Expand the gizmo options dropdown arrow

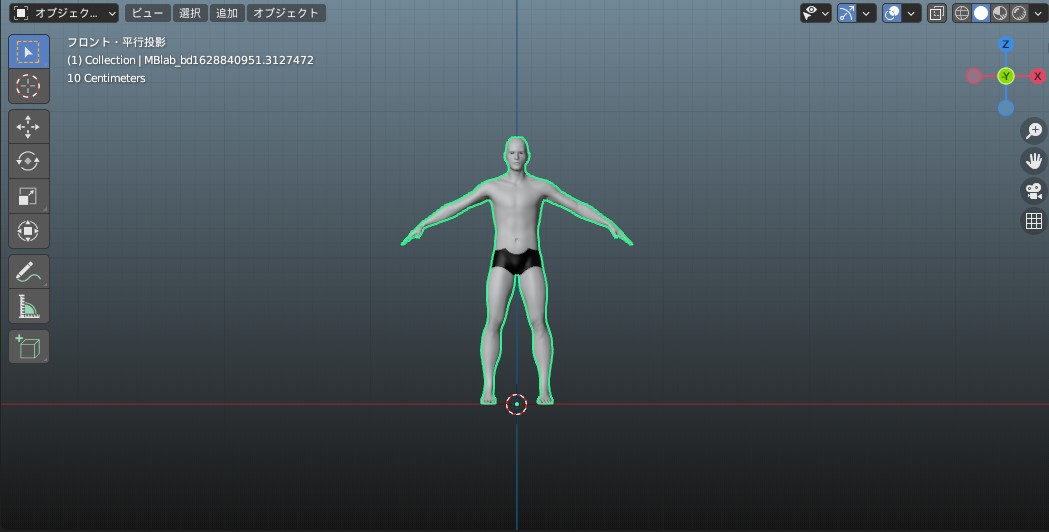[x=866, y=13]
